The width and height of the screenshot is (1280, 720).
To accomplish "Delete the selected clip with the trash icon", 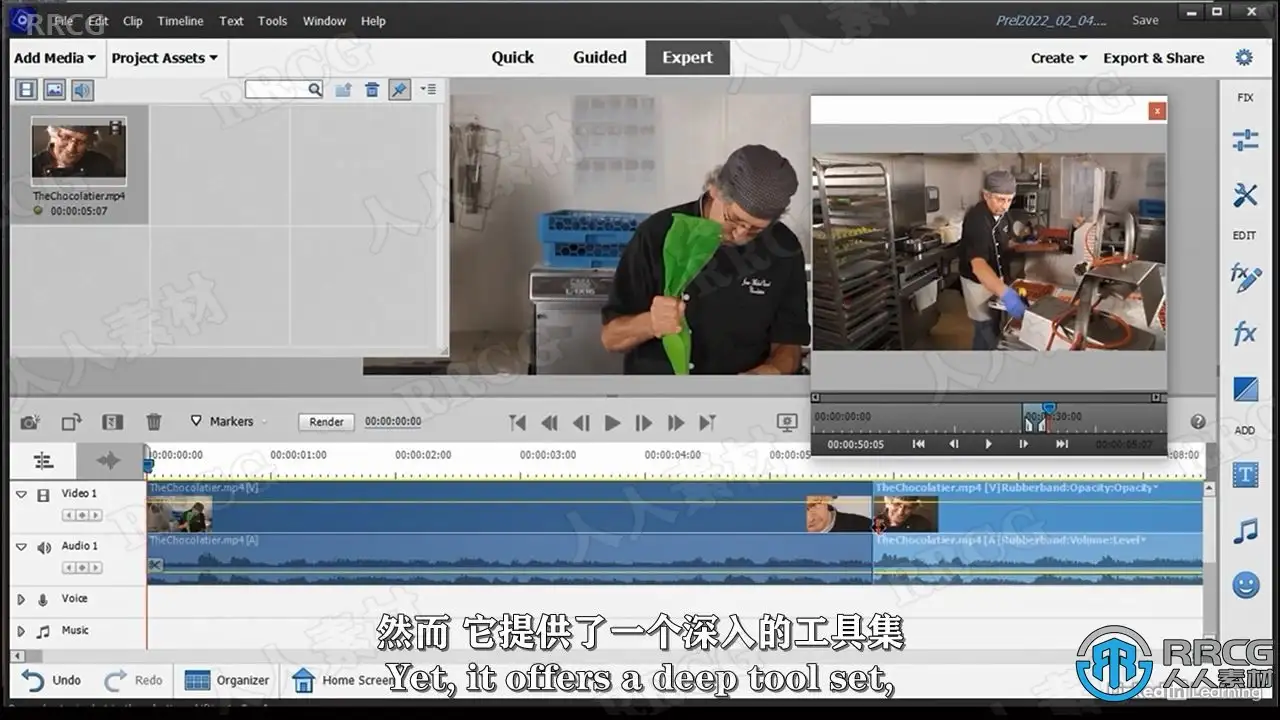I will 154,422.
